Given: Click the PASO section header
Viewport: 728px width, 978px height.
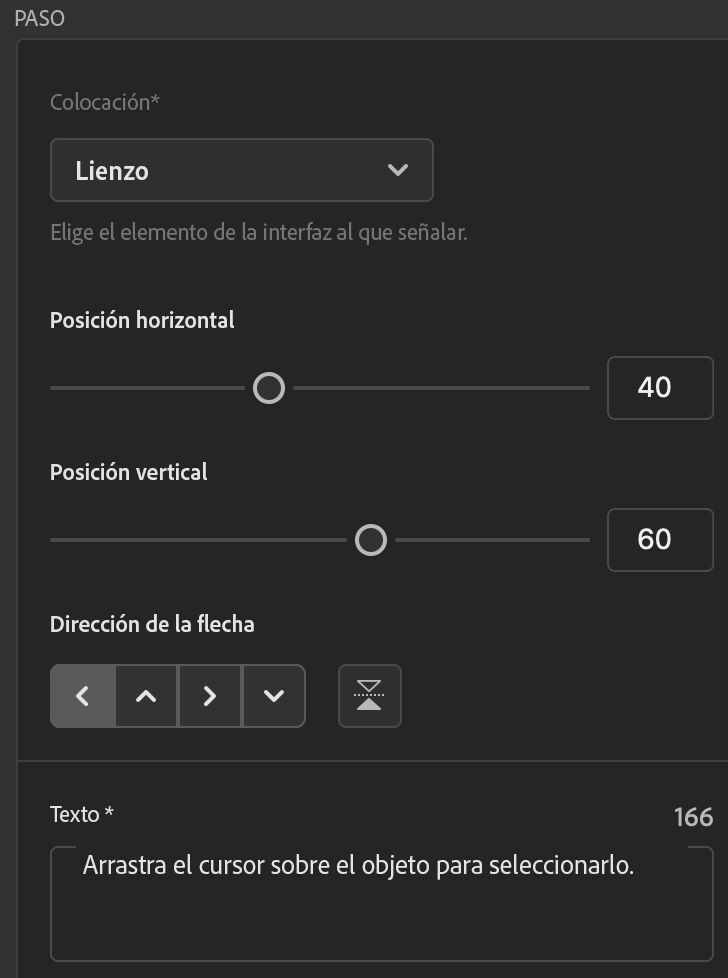Looking at the screenshot, I should coord(40,19).
